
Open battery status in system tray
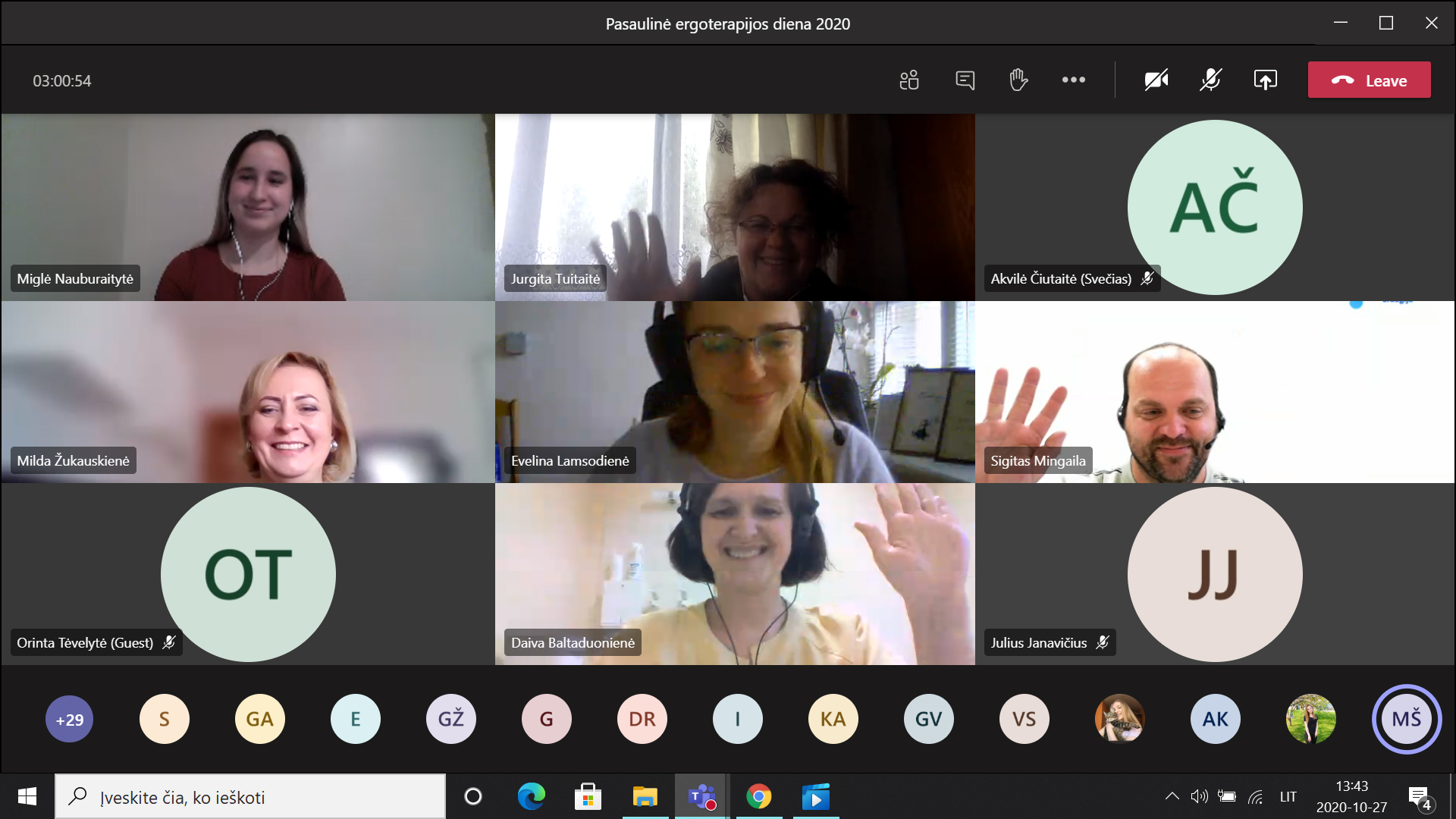coord(1227,796)
